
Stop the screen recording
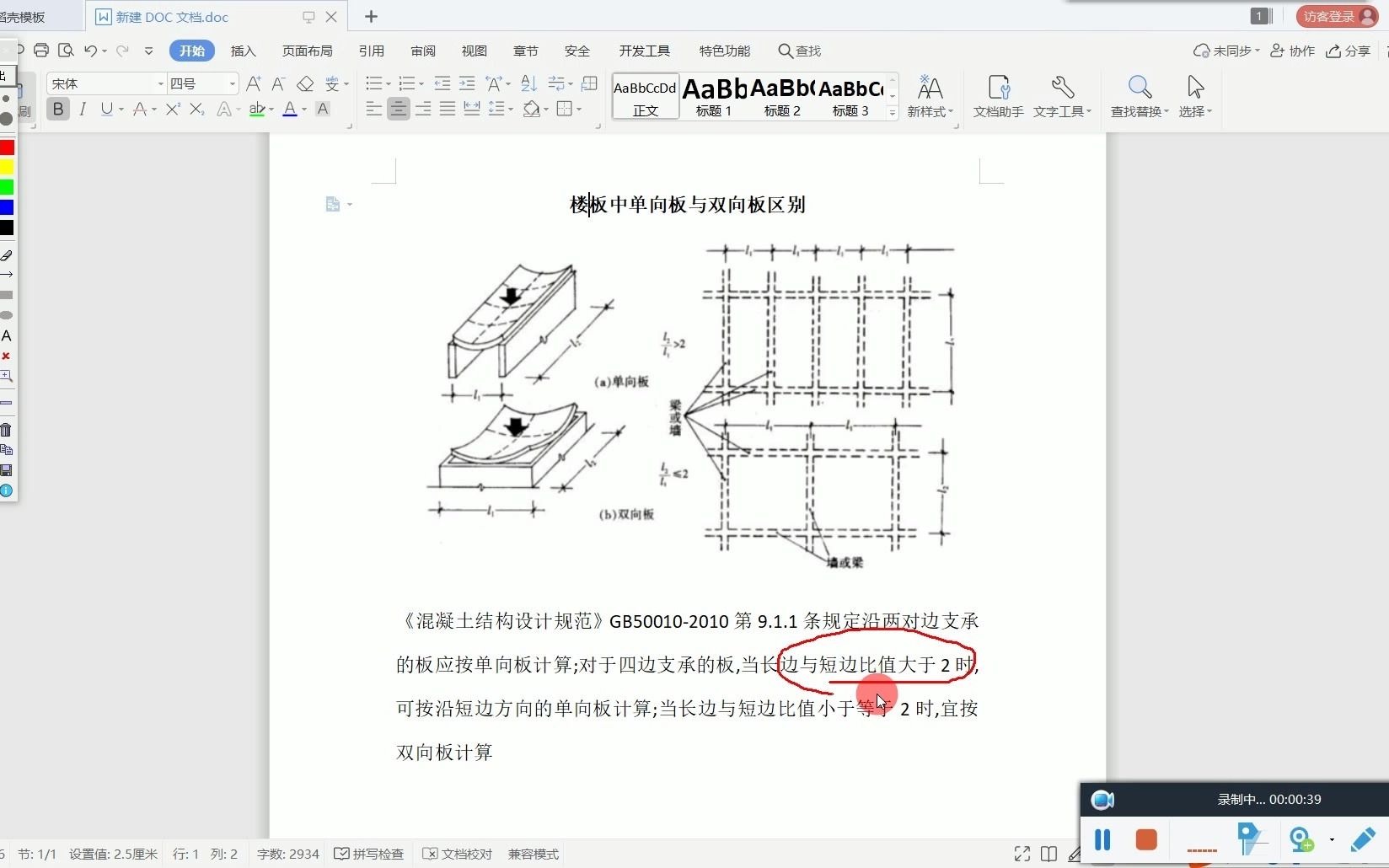1146,839
